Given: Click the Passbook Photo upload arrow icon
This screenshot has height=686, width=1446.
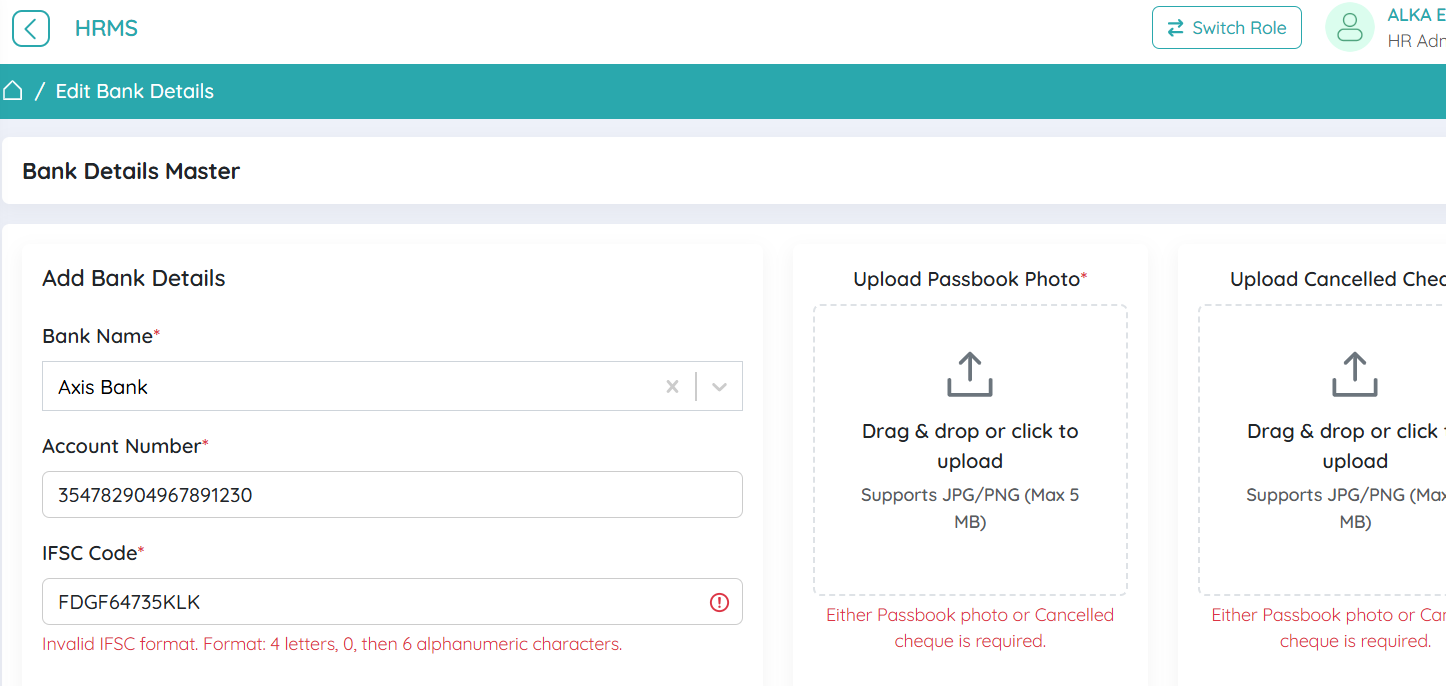Looking at the screenshot, I should pos(969,375).
